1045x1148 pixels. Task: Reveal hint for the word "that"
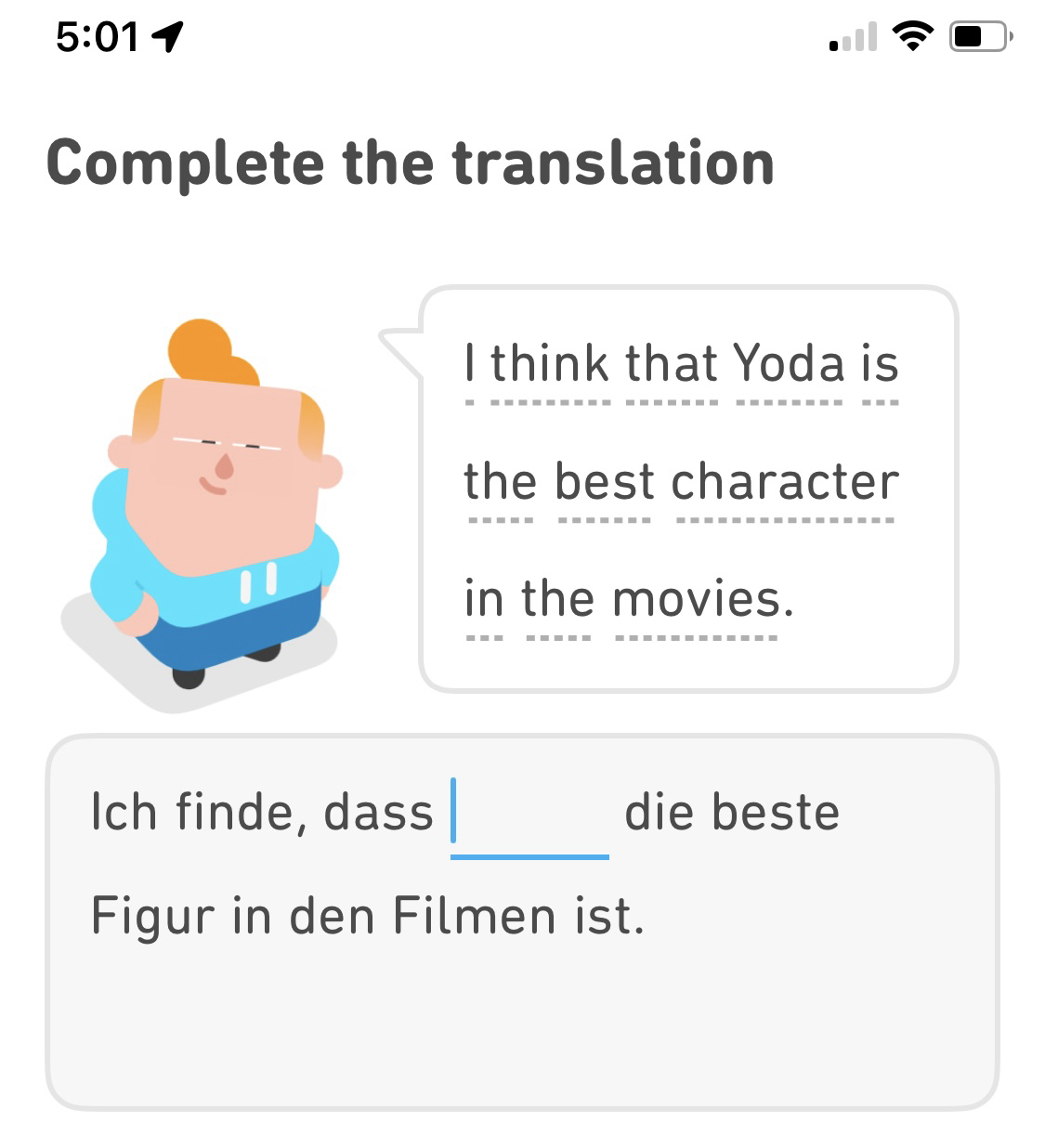click(x=671, y=363)
